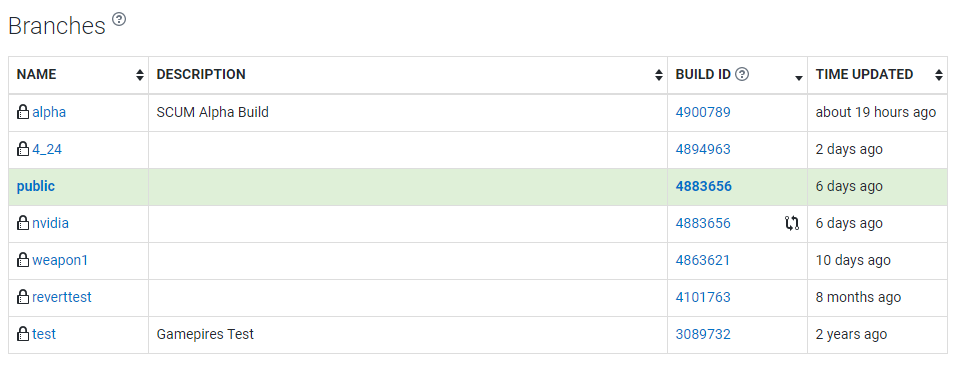Image resolution: width=977 pixels, height=373 pixels.
Task: Open build ID 3089732 of test branch
Action: coord(703,334)
